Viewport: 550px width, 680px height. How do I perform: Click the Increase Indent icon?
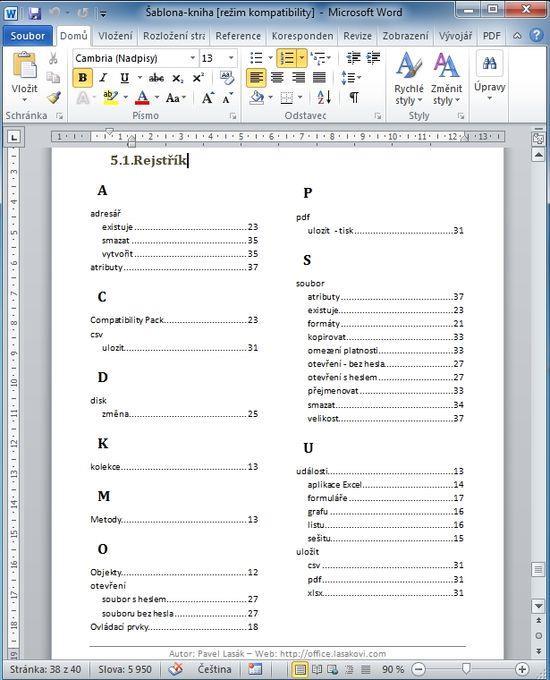[373, 58]
